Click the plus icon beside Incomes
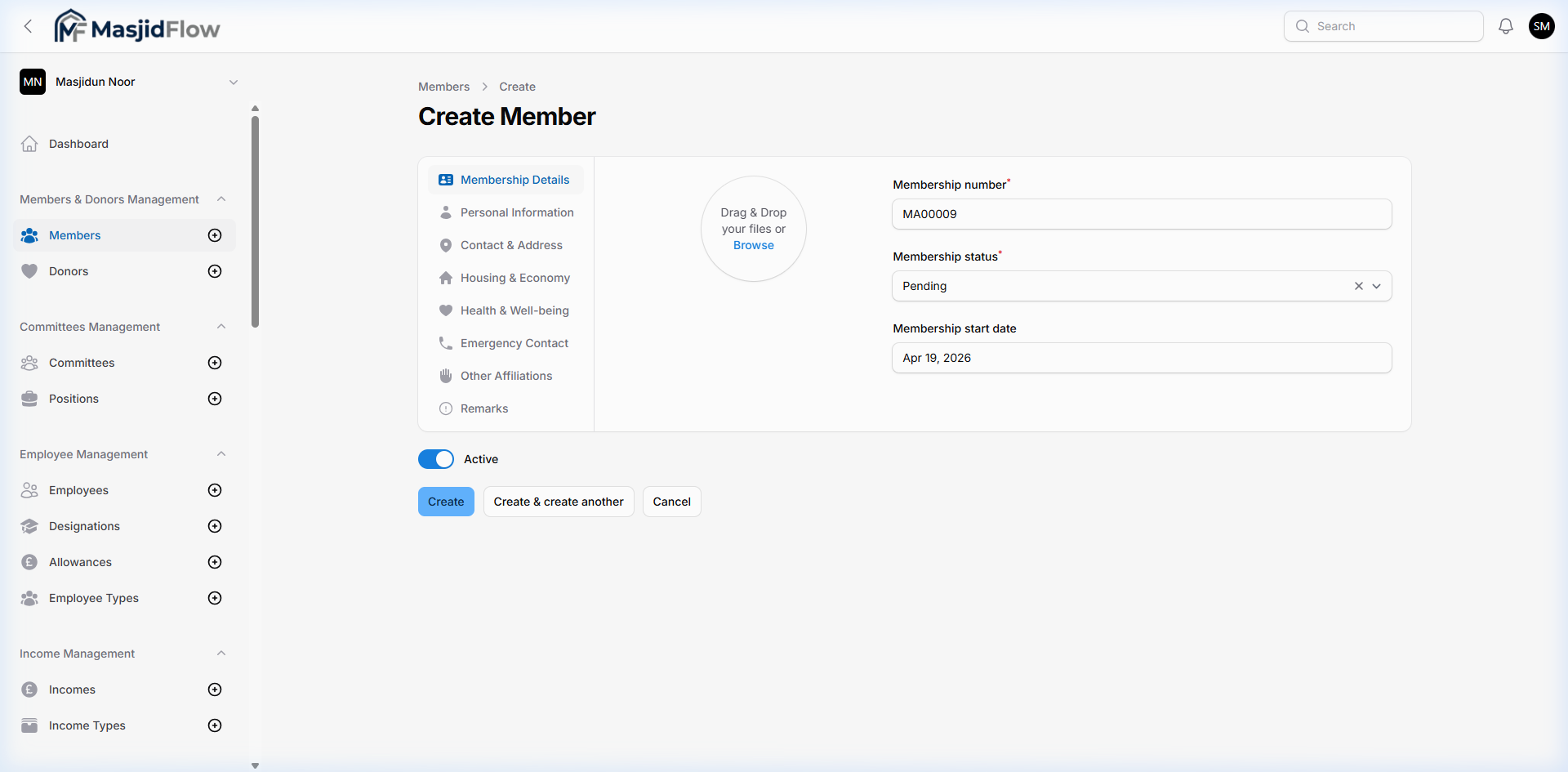The width and height of the screenshot is (1568, 772). click(214, 689)
